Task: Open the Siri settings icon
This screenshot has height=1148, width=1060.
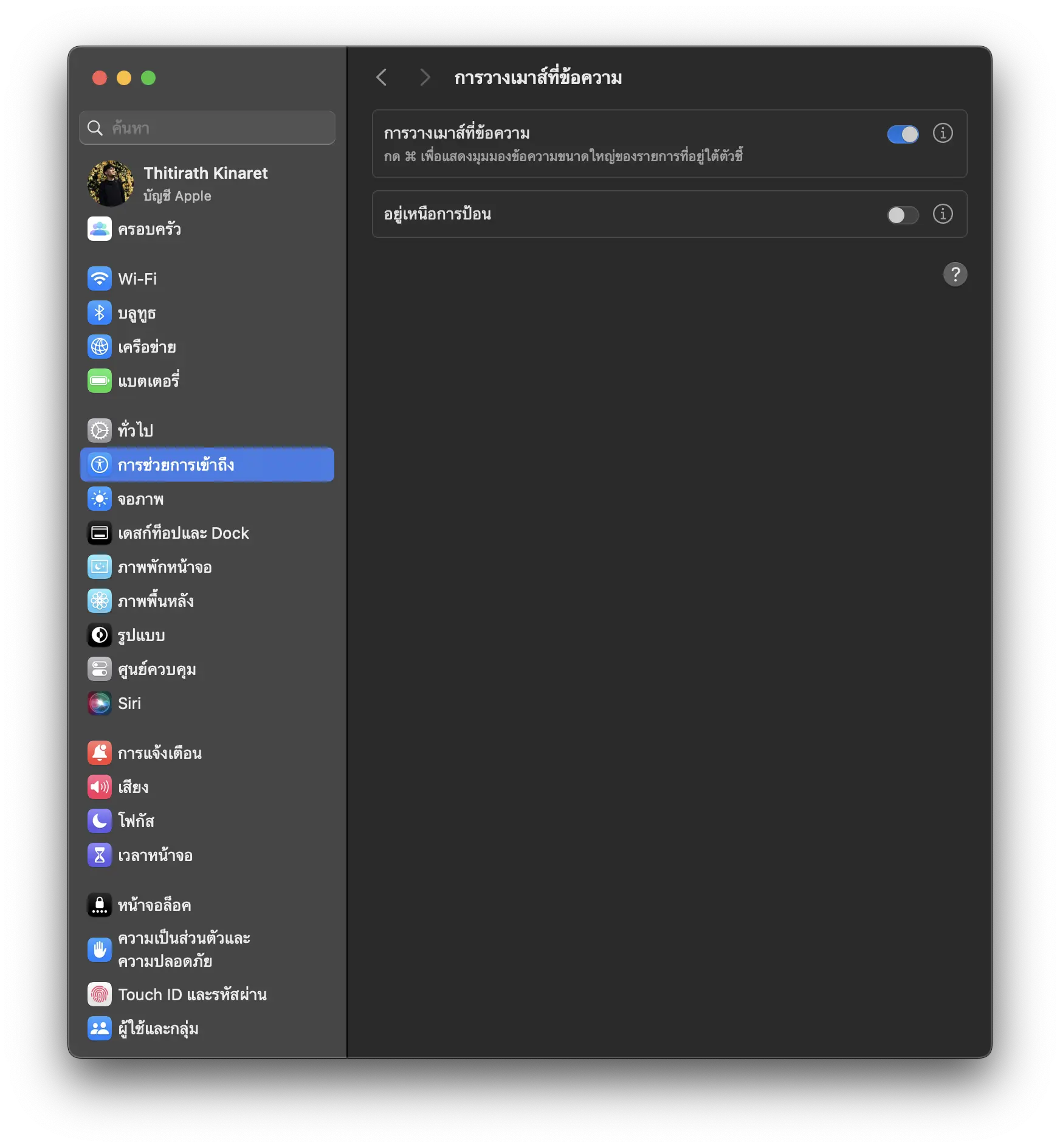Action: (100, 704)
